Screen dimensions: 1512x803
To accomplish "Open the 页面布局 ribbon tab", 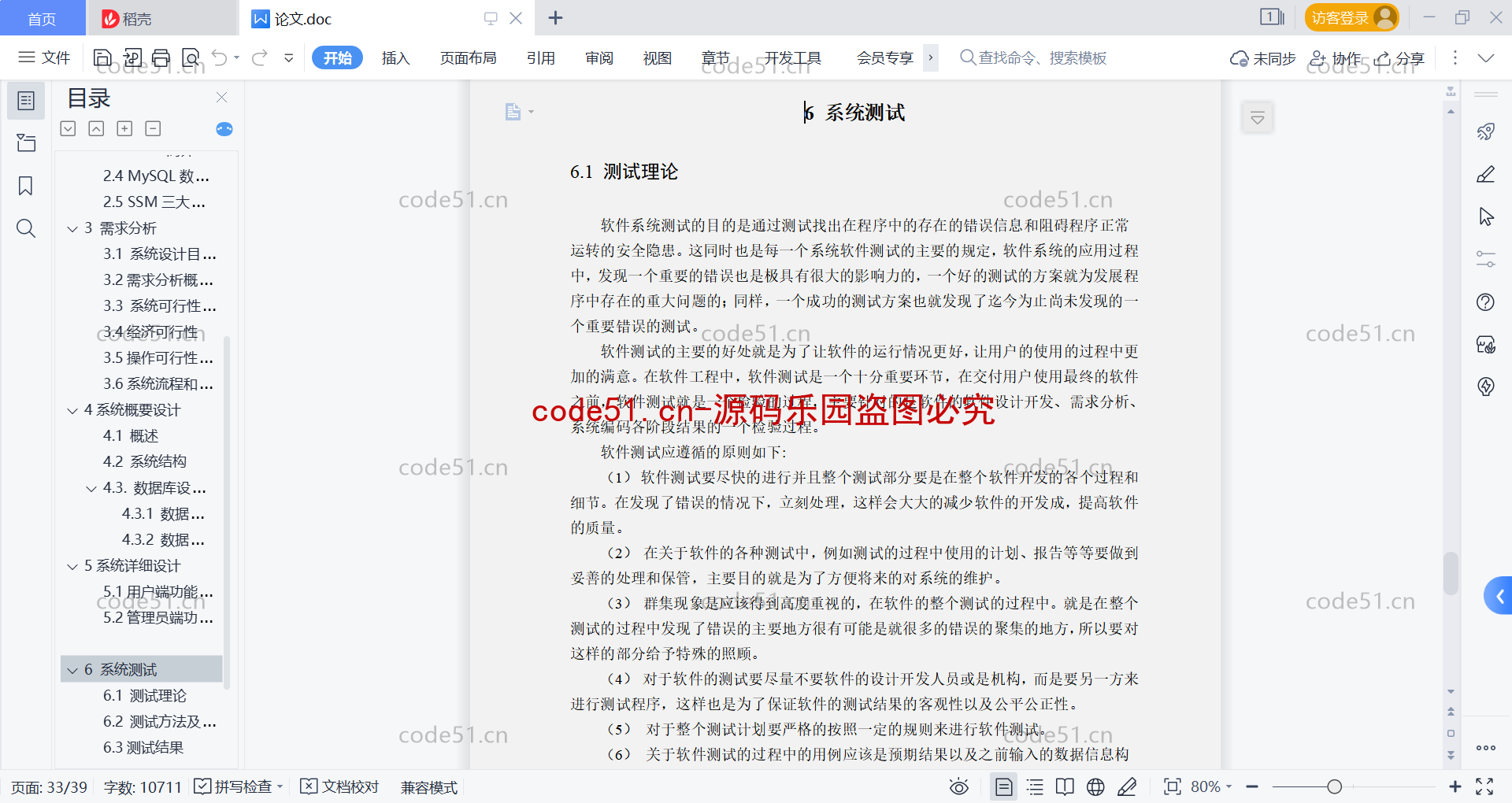I will tap(468, 57).
